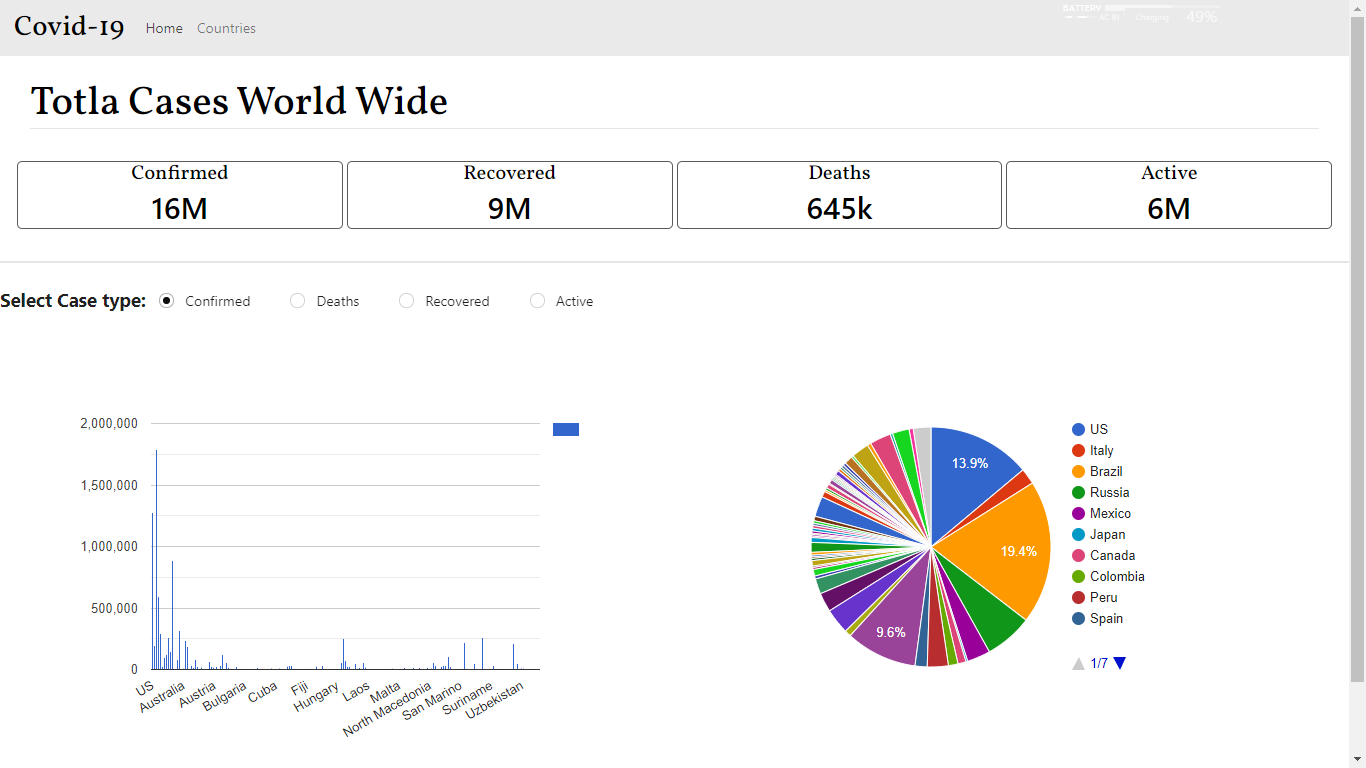Select the Active radio button
The width and height of the screenshot is (1366, 768).
click(538, 300)
